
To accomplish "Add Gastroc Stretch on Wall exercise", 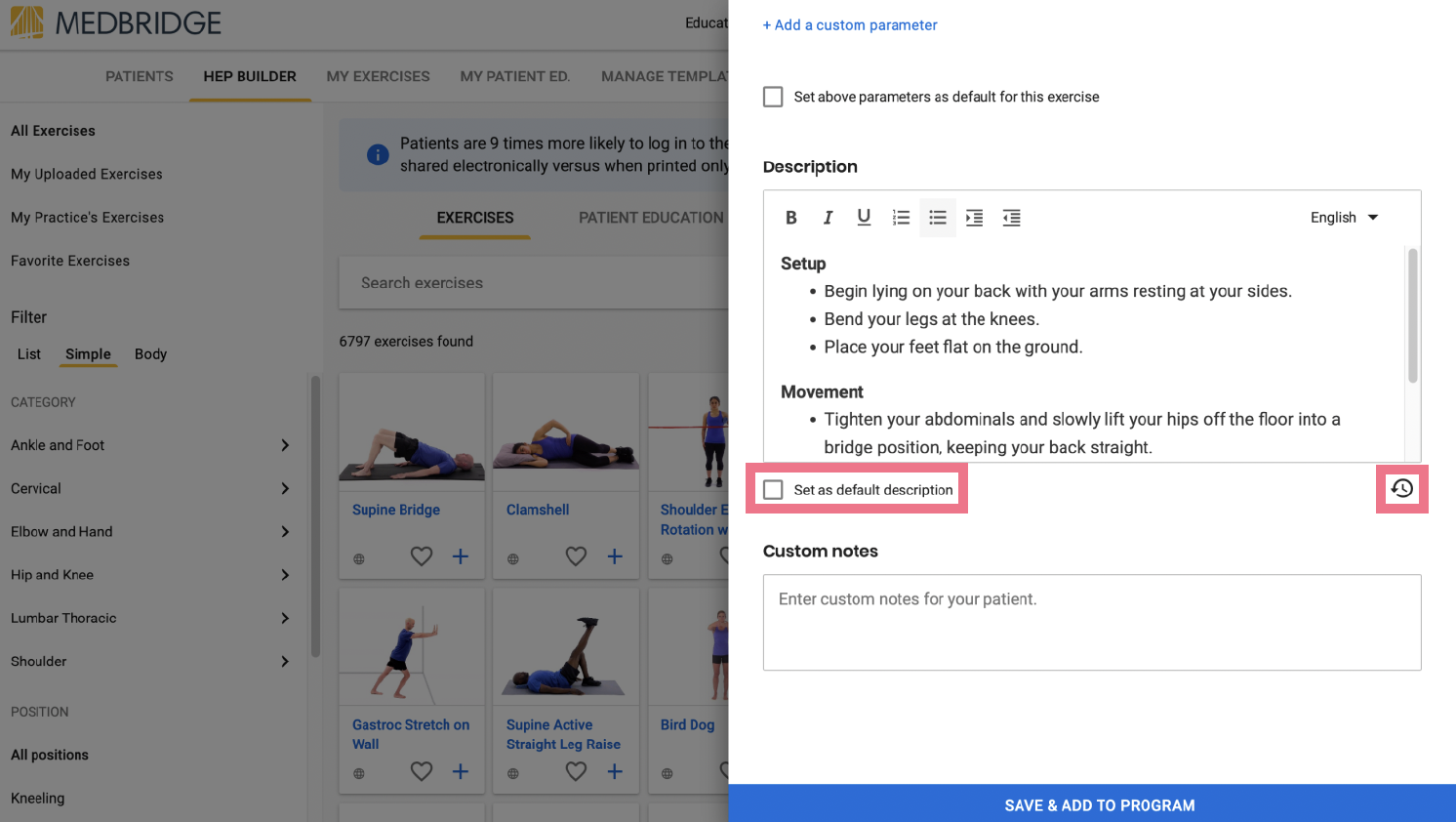I will 461,771.
